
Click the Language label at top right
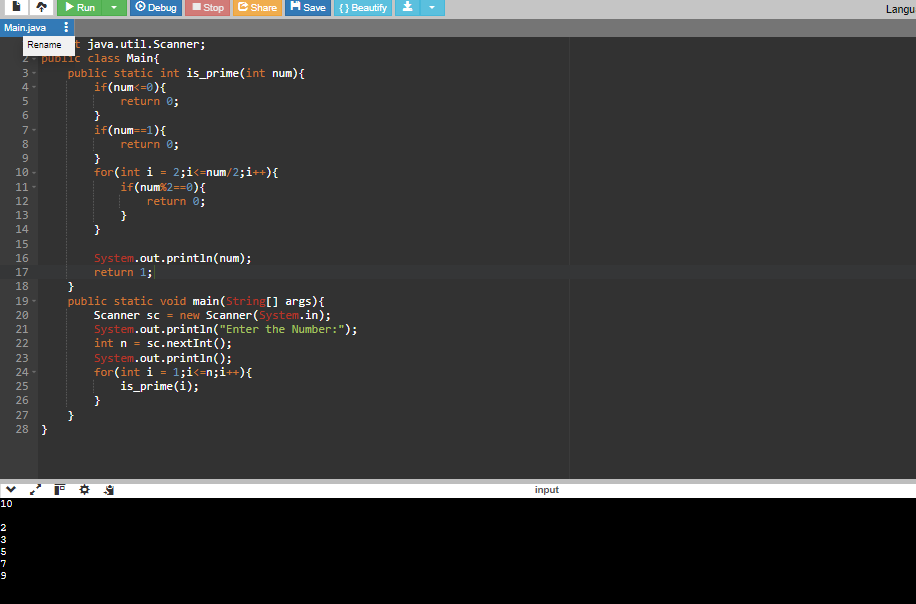pyautogui.click(x=900, y=9)
